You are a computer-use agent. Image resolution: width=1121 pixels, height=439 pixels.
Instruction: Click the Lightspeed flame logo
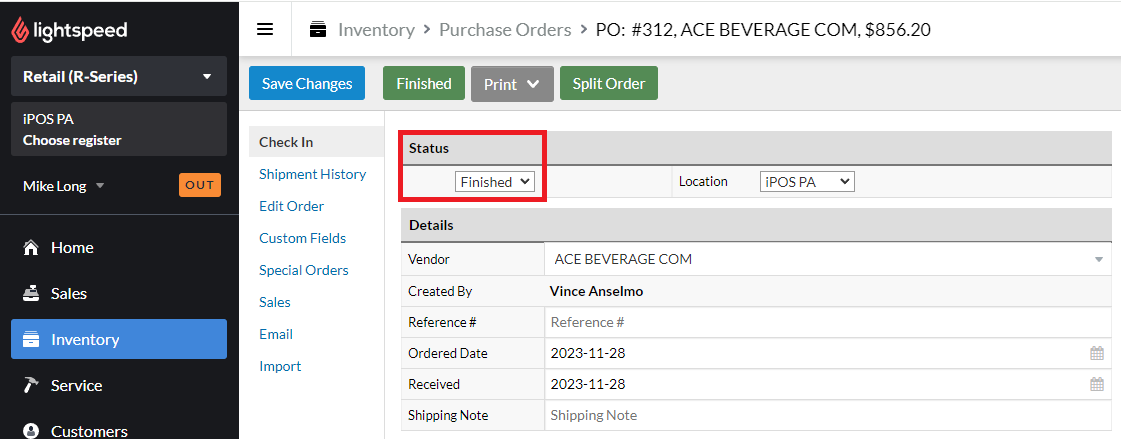point(20,30)
